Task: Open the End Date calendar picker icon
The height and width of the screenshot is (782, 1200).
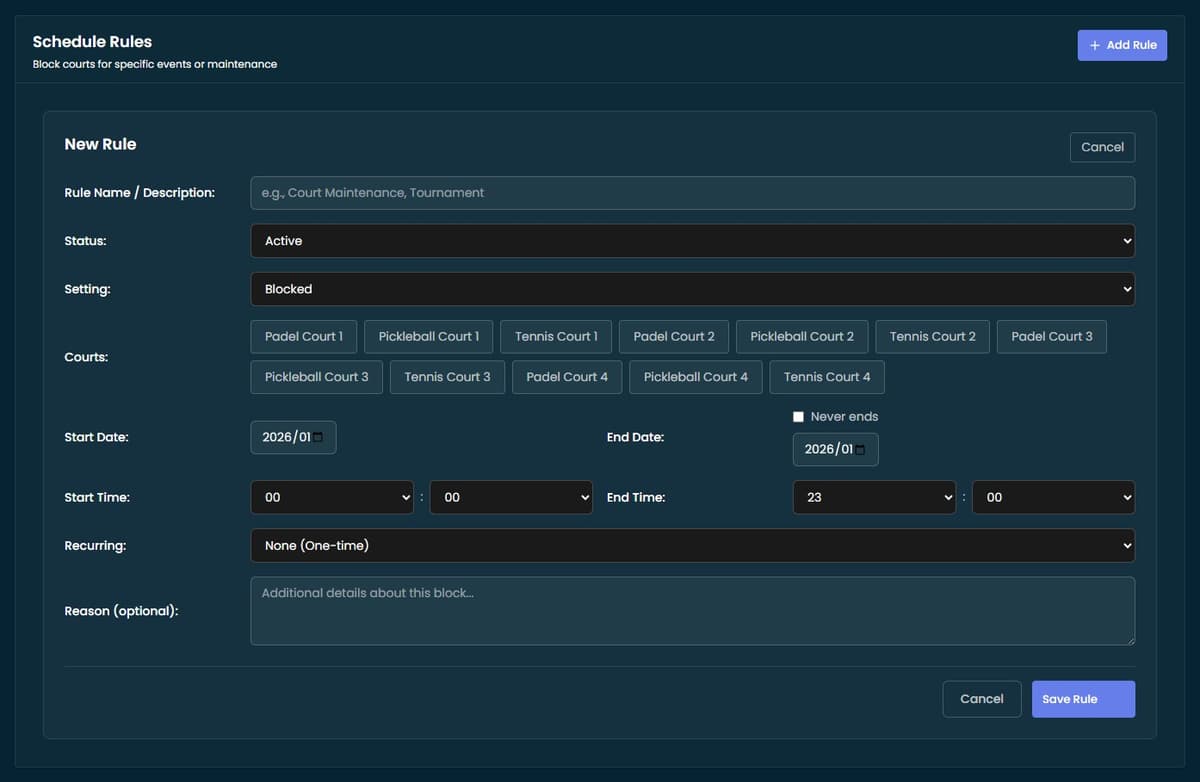Action: (x=860, y=450)
